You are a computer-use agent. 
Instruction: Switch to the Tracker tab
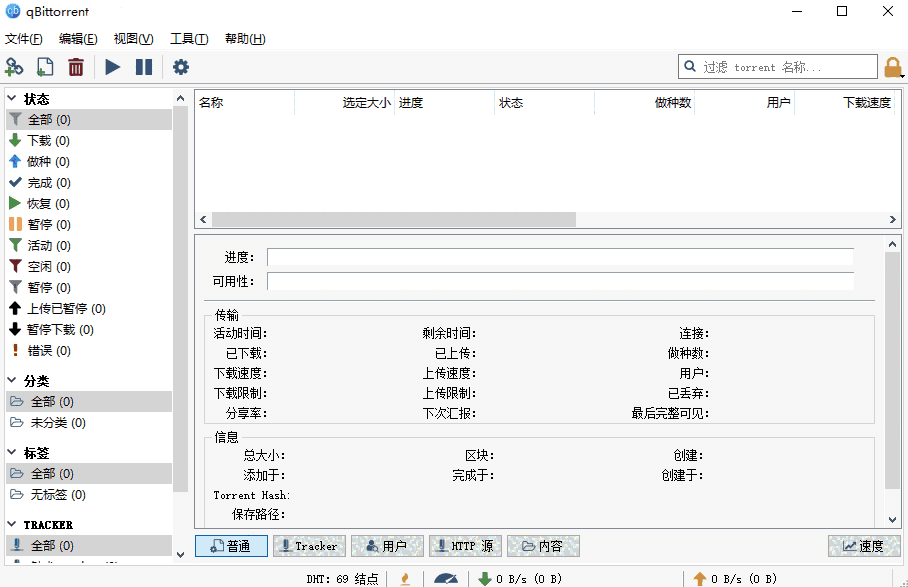(x=308, y=545)
